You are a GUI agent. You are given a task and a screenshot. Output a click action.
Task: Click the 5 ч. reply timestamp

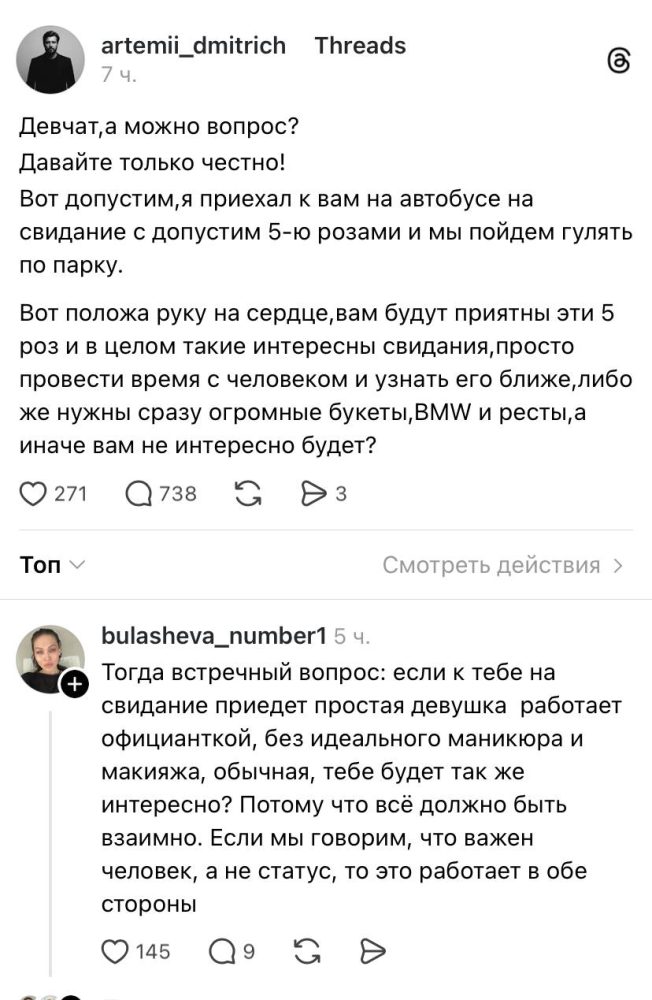click(x=351, y=637)
